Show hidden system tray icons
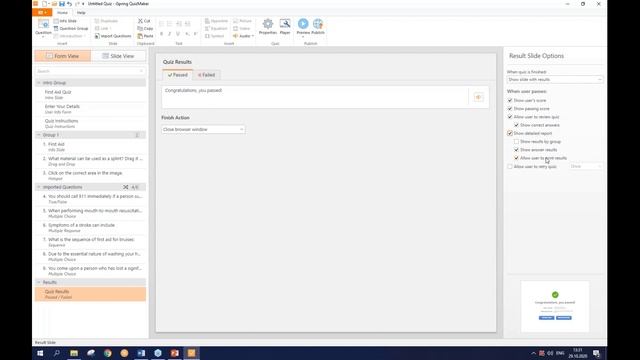640x360 pixels. coord(533,353)
